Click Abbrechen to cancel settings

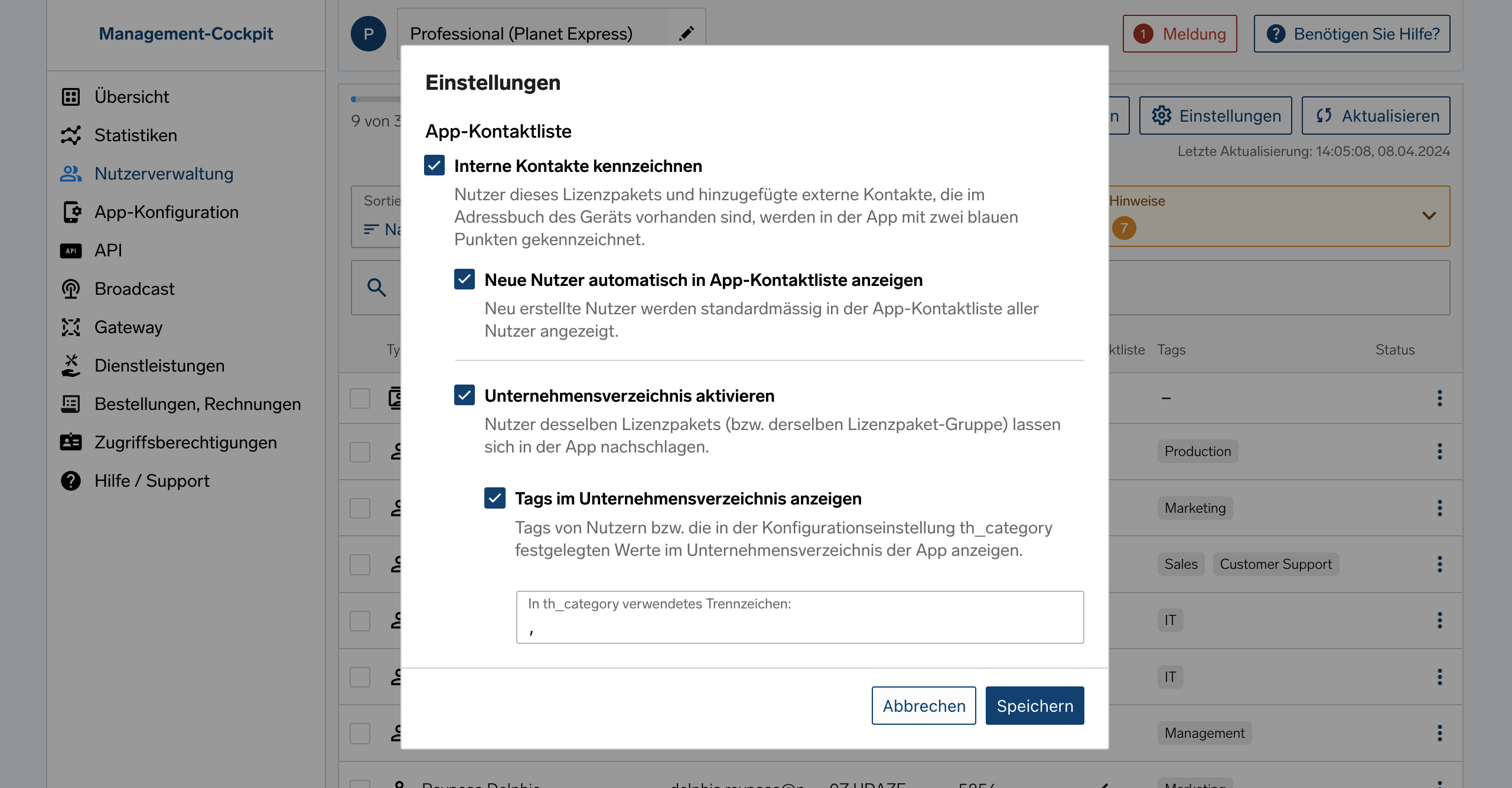click(x=924, y=705)
